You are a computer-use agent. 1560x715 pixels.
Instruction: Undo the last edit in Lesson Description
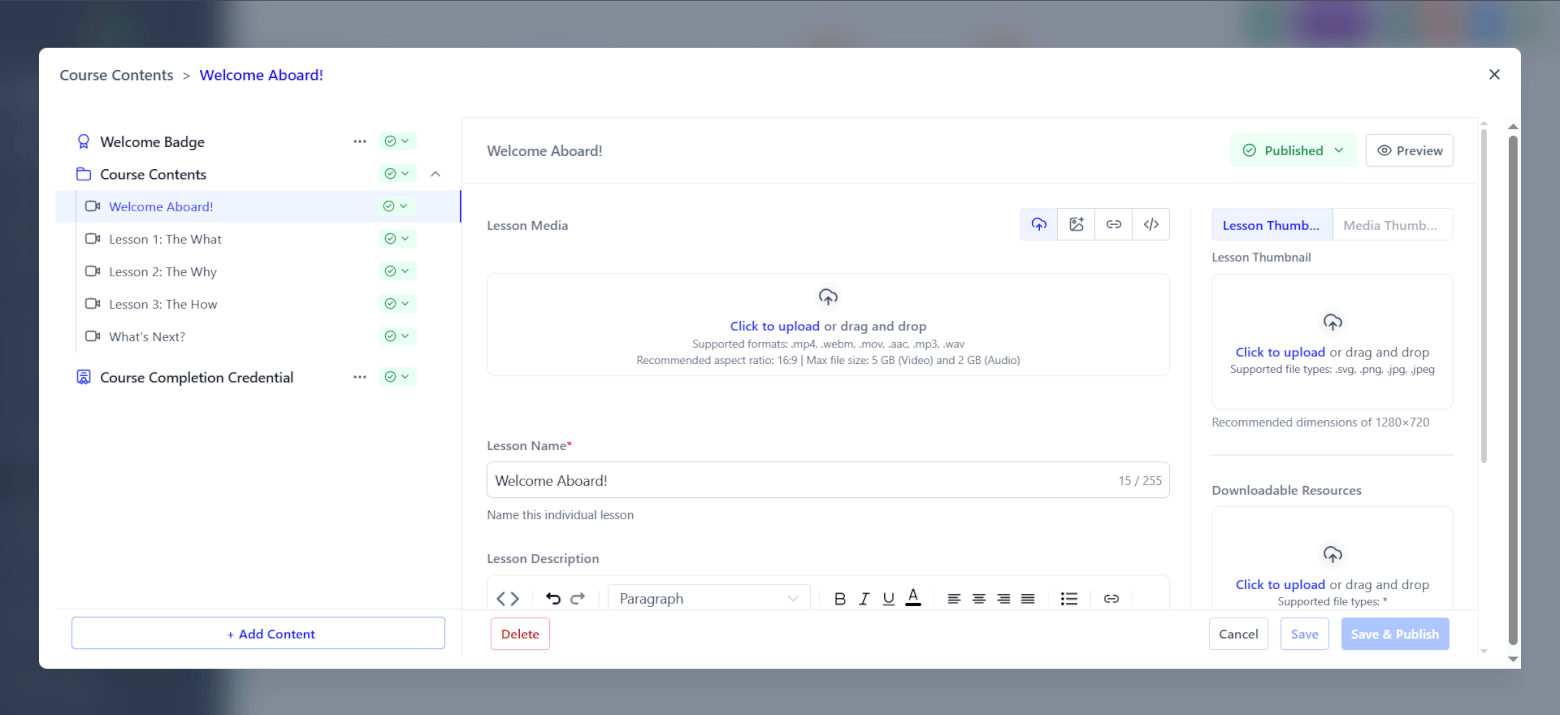553,599
